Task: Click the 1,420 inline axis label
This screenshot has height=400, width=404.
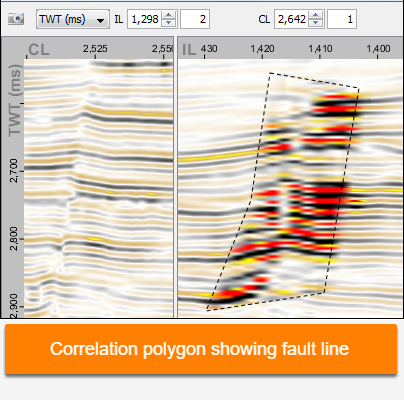Action: click(262, 49)
